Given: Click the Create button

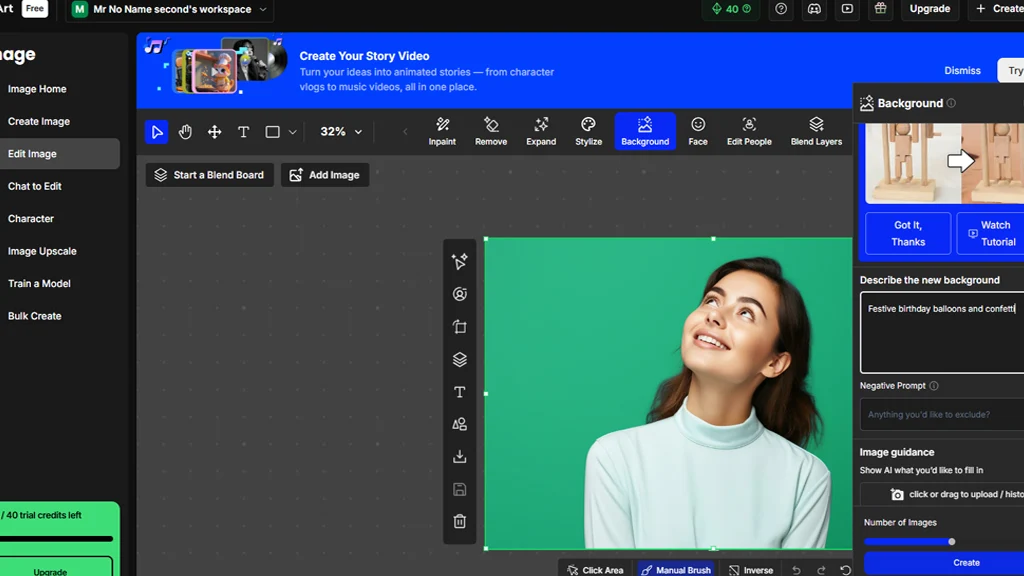Looking at the screenshot, I should coord(965,562).
